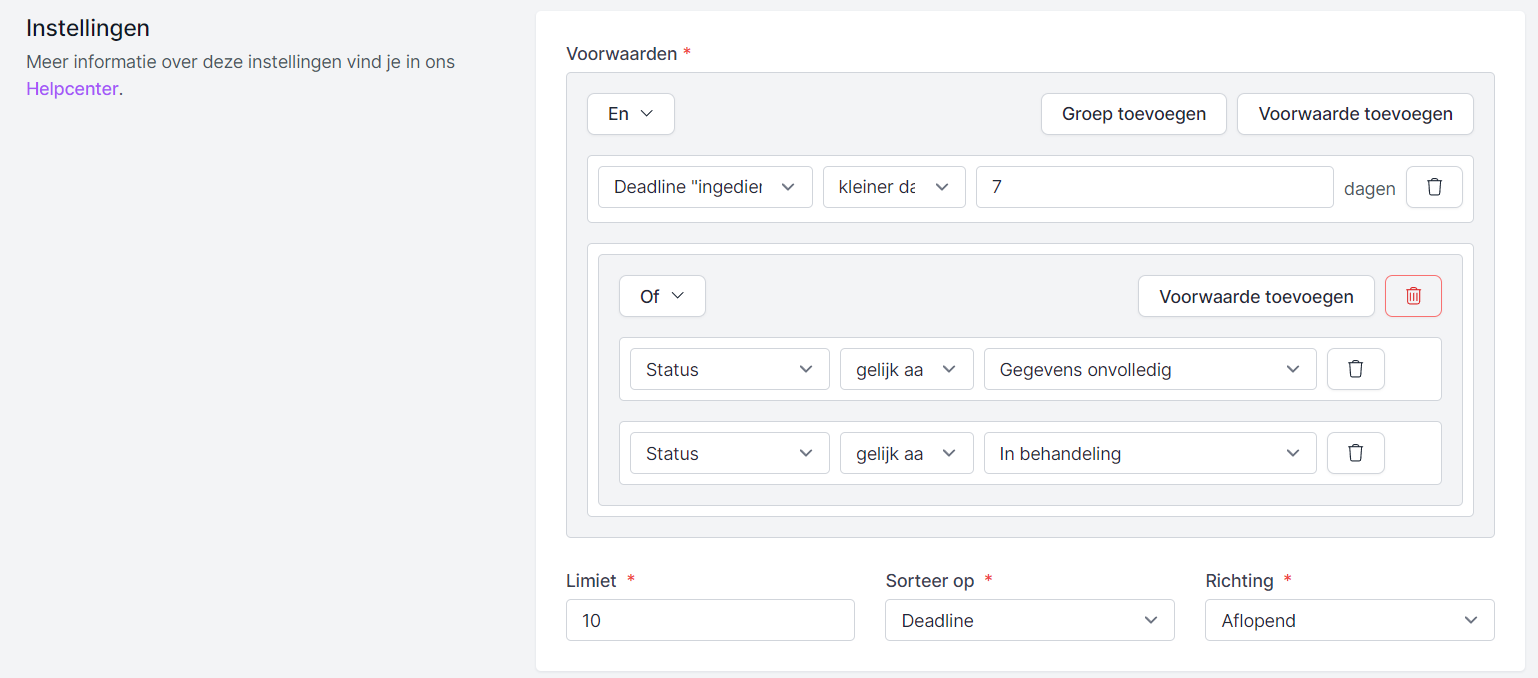Expand the Deadline "ingediend" field dropdown
Image resolution: width=1538 pixels, height=678 pixels.
pos(704,187)
